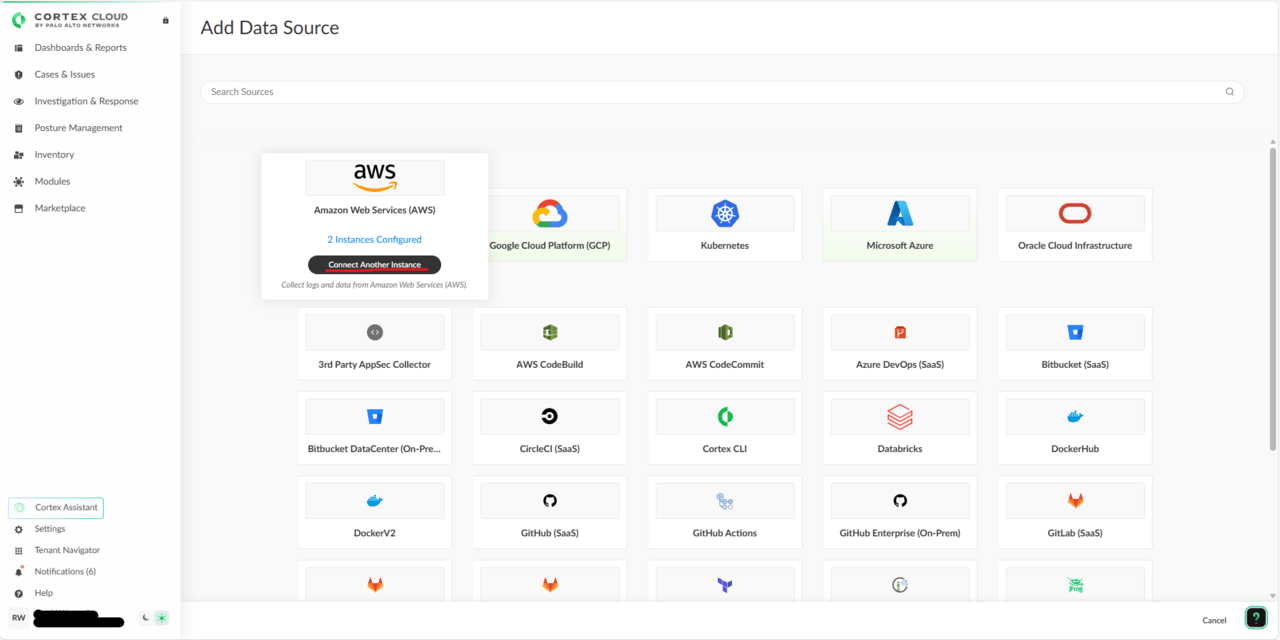The height and width of the screenshot is (640, 1280).
Task: Click the JFrog logo card
Action: pyautogui.click(x=1075, y=581)
